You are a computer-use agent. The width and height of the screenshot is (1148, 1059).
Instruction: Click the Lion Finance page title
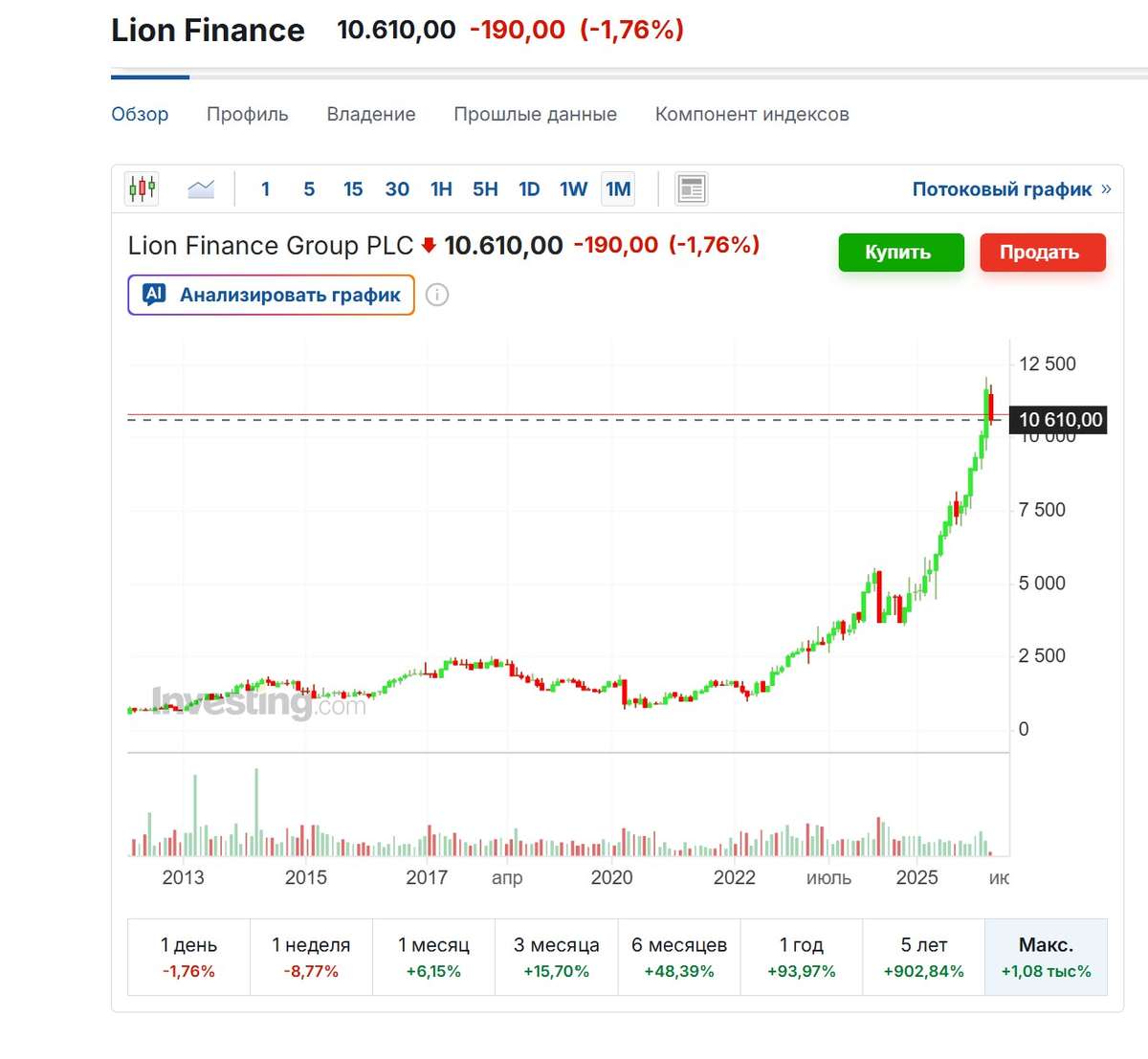coord(208,30)
